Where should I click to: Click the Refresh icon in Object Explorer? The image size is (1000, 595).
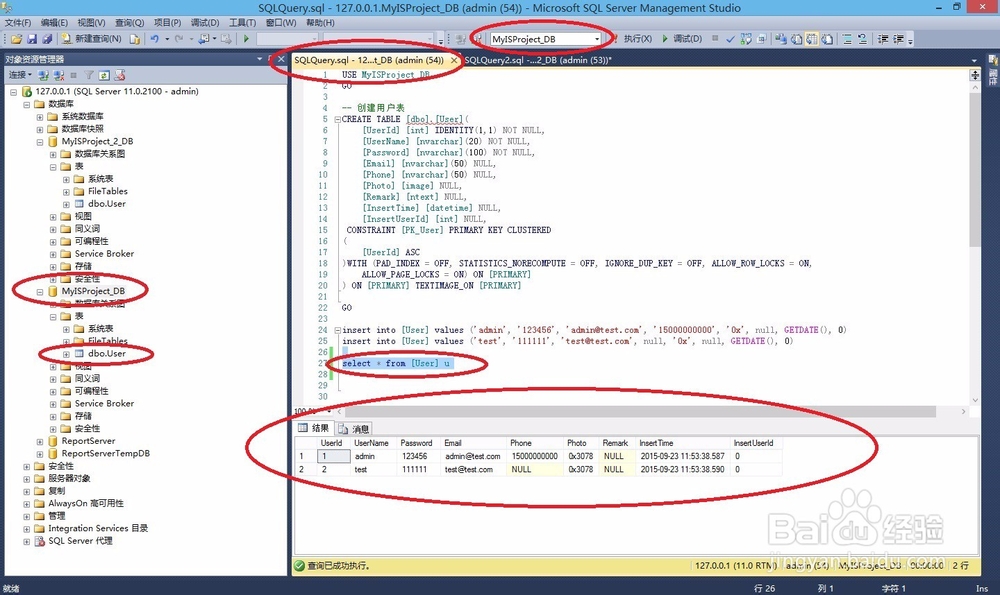click(x=104, y=75)
